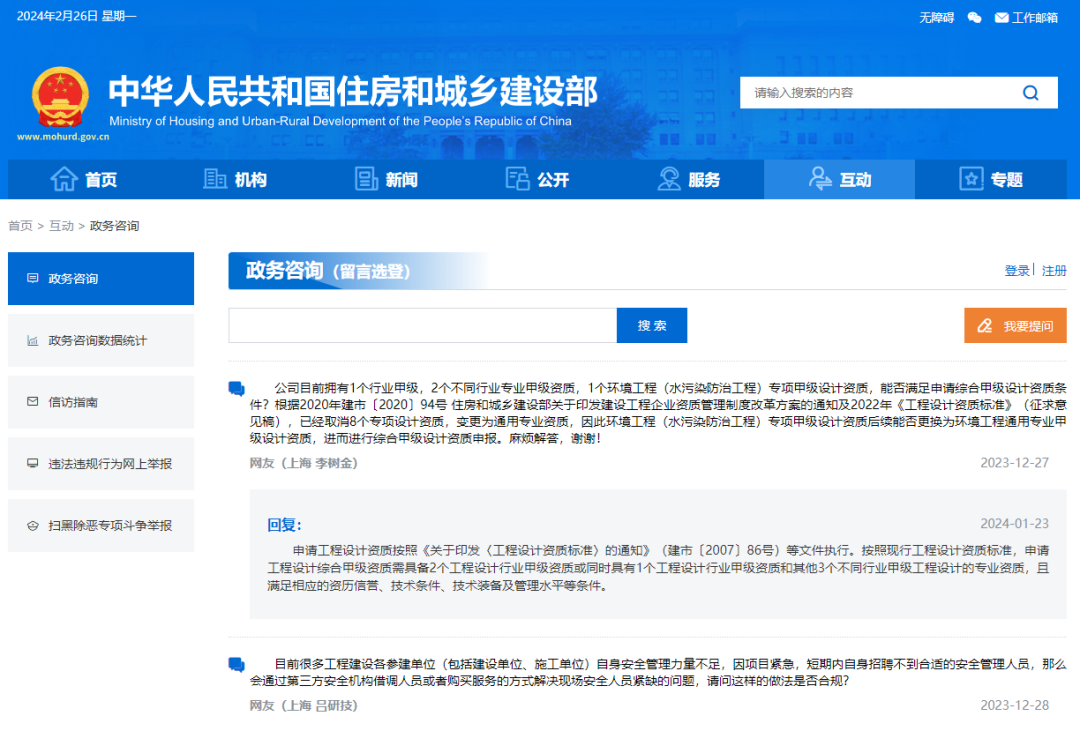This screenshot has width=1080, height=731.
Task: Click the orange 我要提问 button
Action: [x=1015, y=325]
